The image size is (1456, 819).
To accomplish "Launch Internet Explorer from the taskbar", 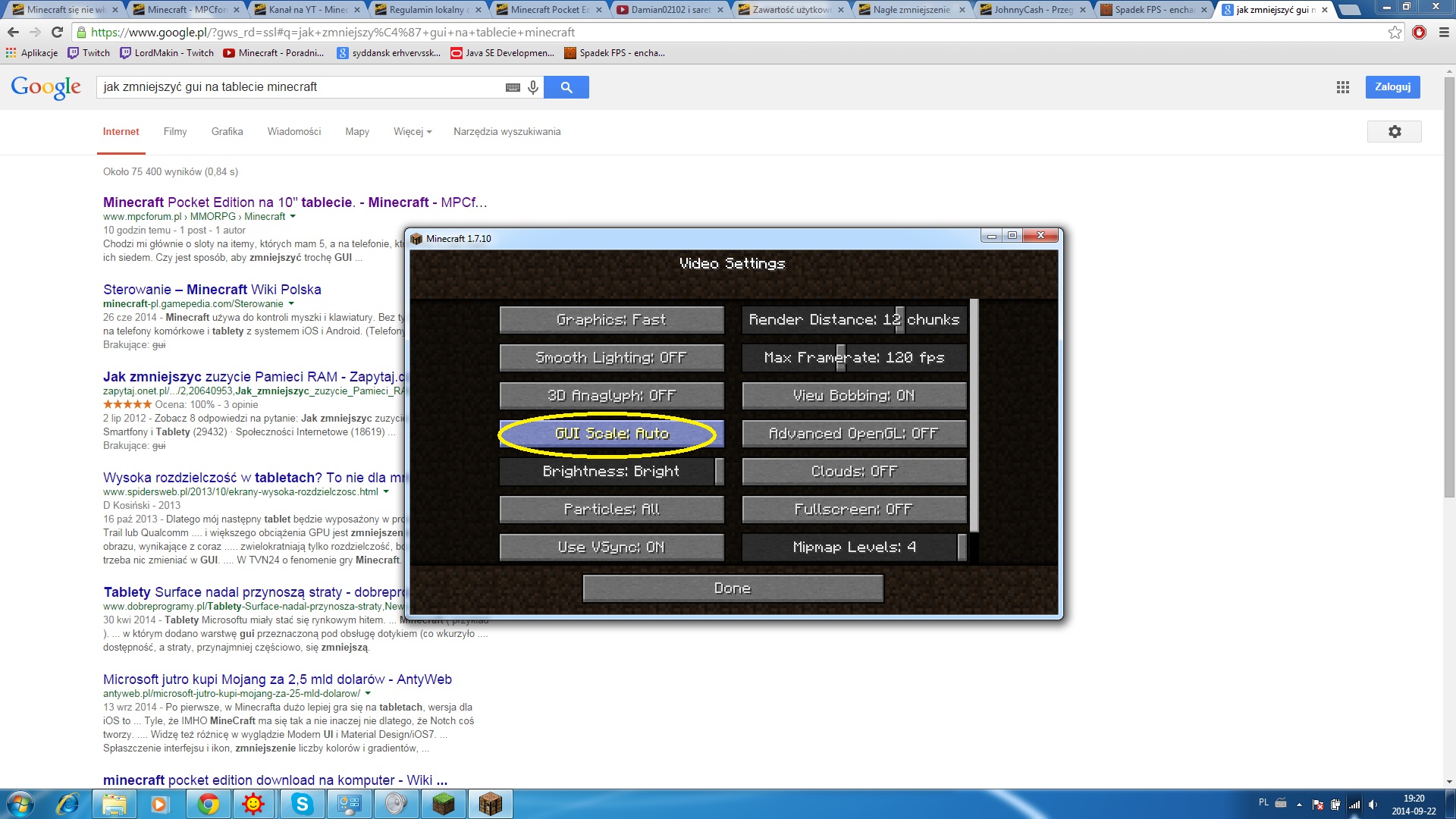I will pos(67,804).
